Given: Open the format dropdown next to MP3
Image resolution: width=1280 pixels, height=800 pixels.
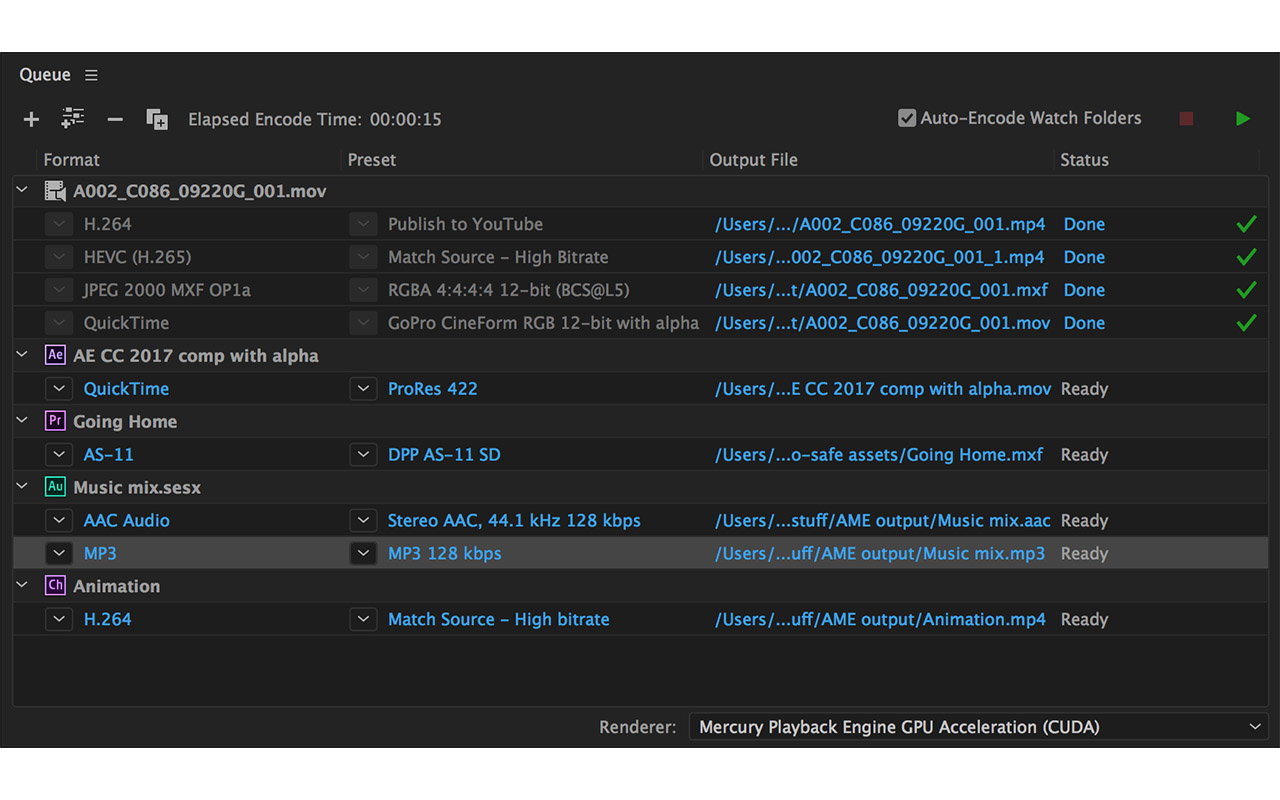Looking at the screenshot, I should point(59,554).
